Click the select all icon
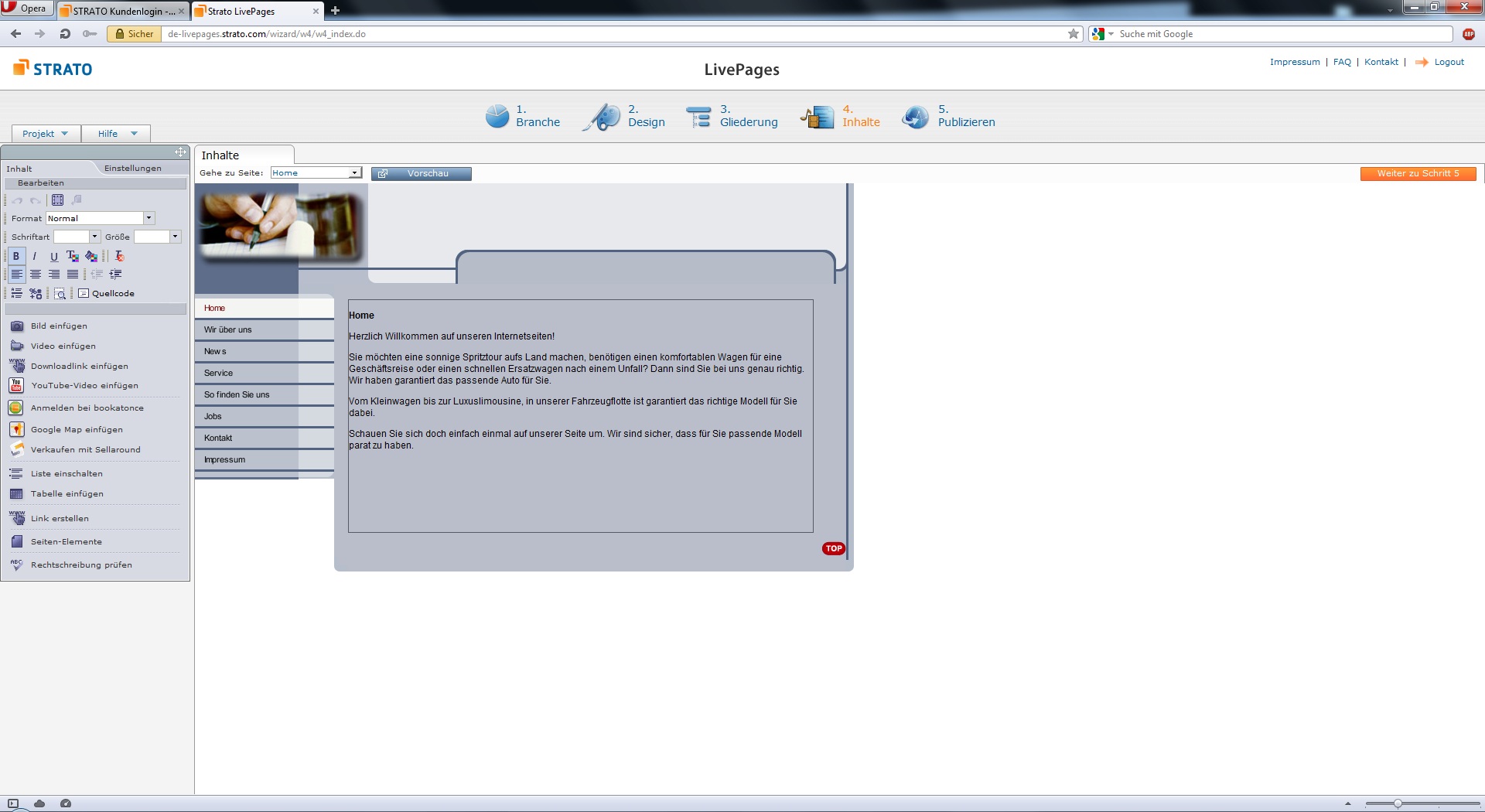The image size is (1485, 812). [57, 200]
